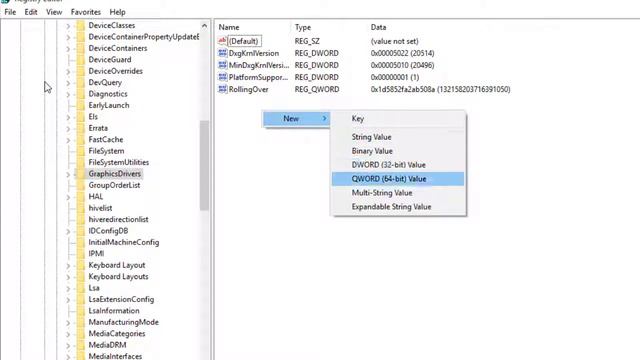Select the DeviceContainerPropertyUpdate key
This screenshot has width=640, height=360.
coord(144,37)
